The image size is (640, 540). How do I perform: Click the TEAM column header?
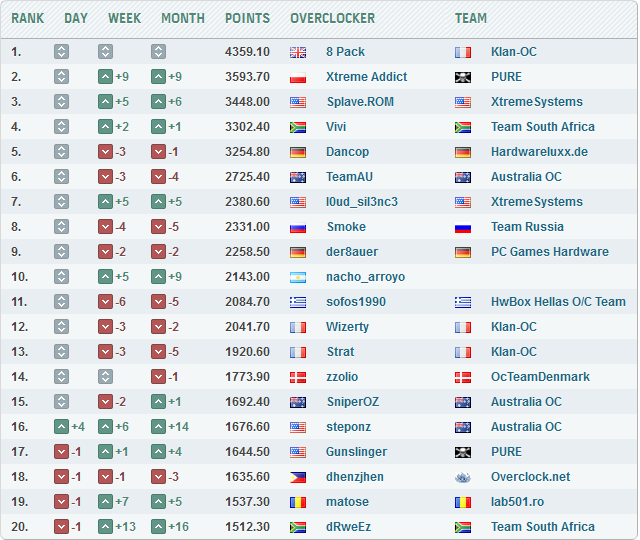tap(471, 18)
